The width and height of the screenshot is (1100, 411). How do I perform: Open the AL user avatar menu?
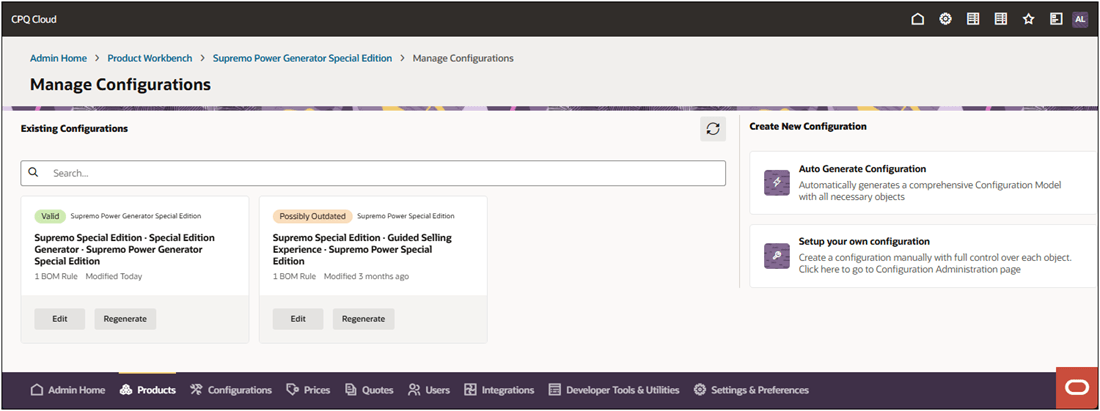pyautogui.click(x=1080, y=20)
